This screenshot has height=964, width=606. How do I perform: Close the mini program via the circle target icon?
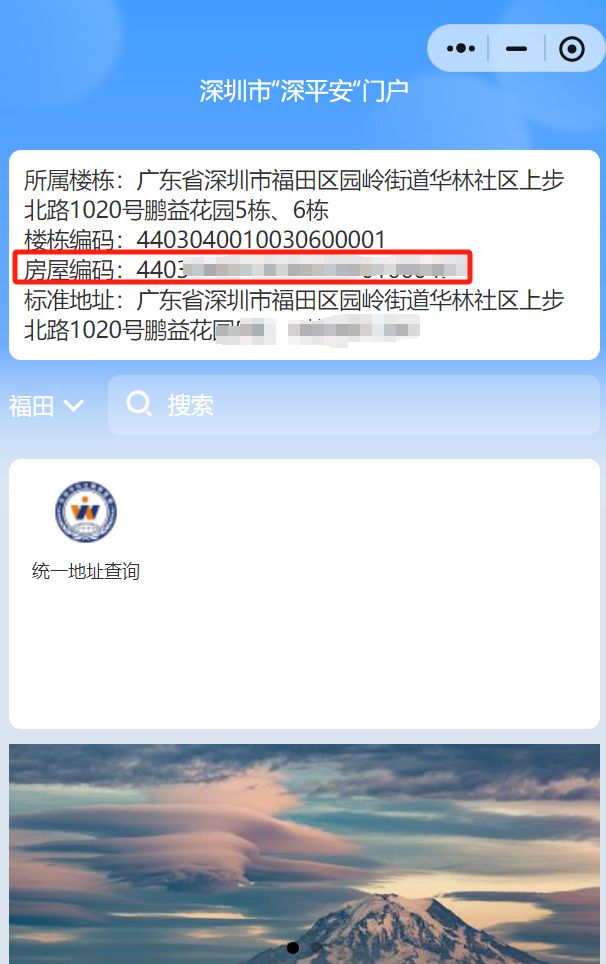[572, 49]
